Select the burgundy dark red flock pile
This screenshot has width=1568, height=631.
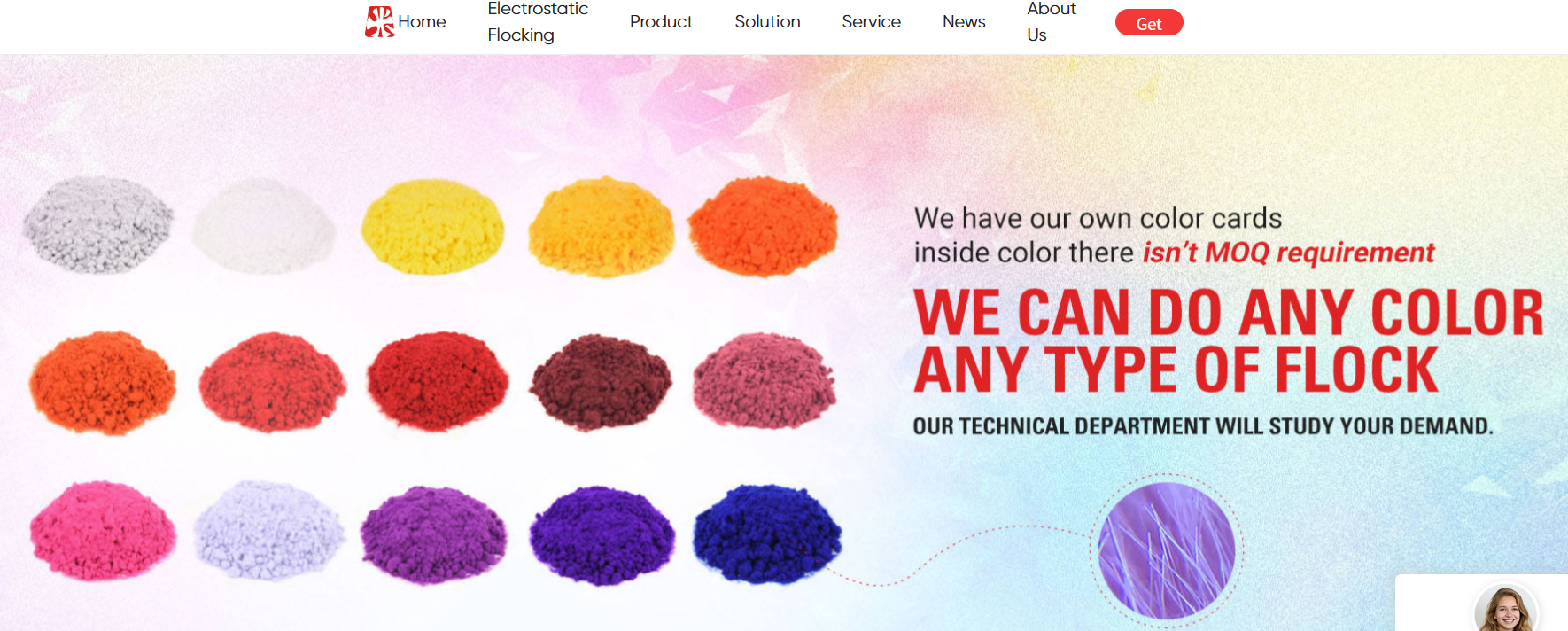601,382
